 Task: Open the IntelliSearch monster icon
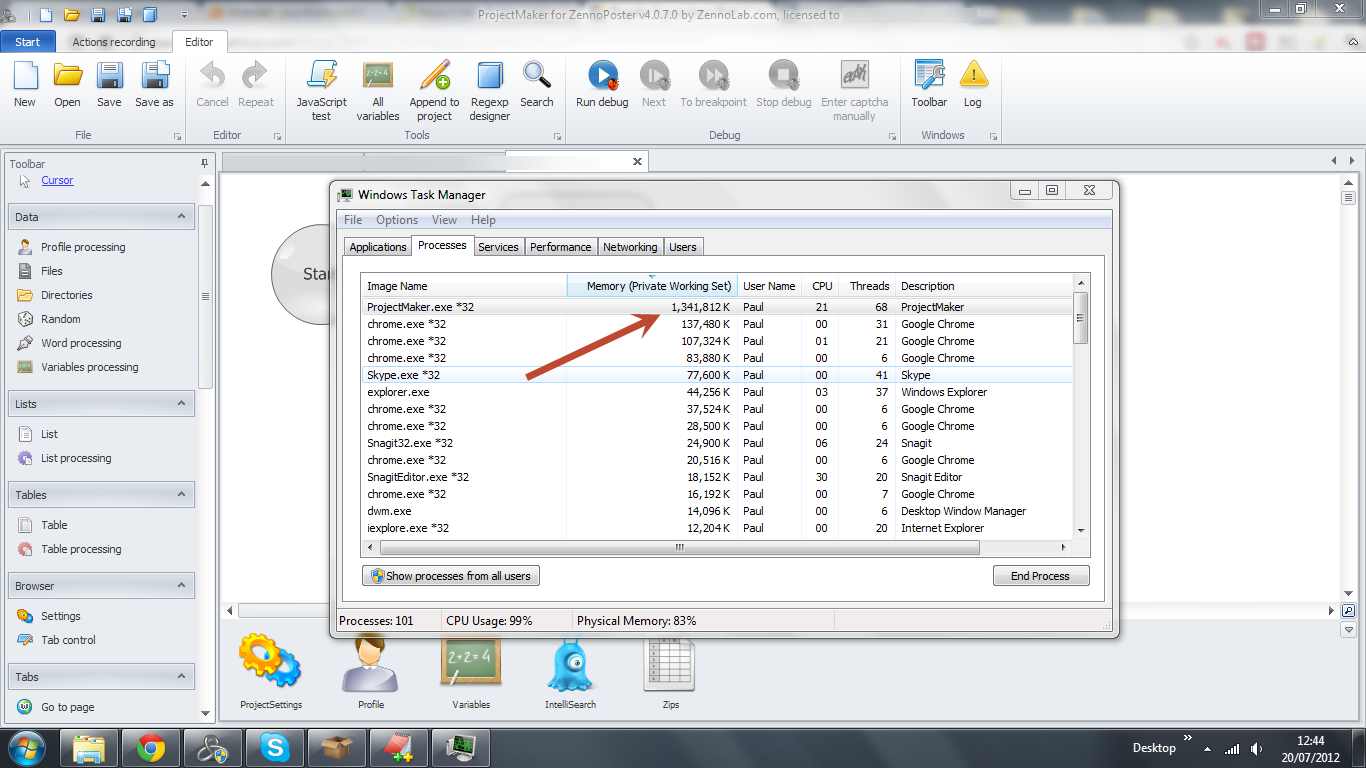[x=571, y=665]
